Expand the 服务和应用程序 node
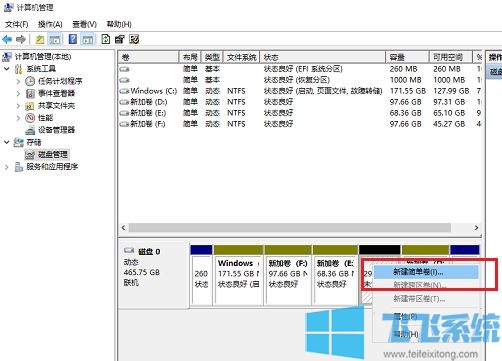502x361 pixels. pos(7,167)
